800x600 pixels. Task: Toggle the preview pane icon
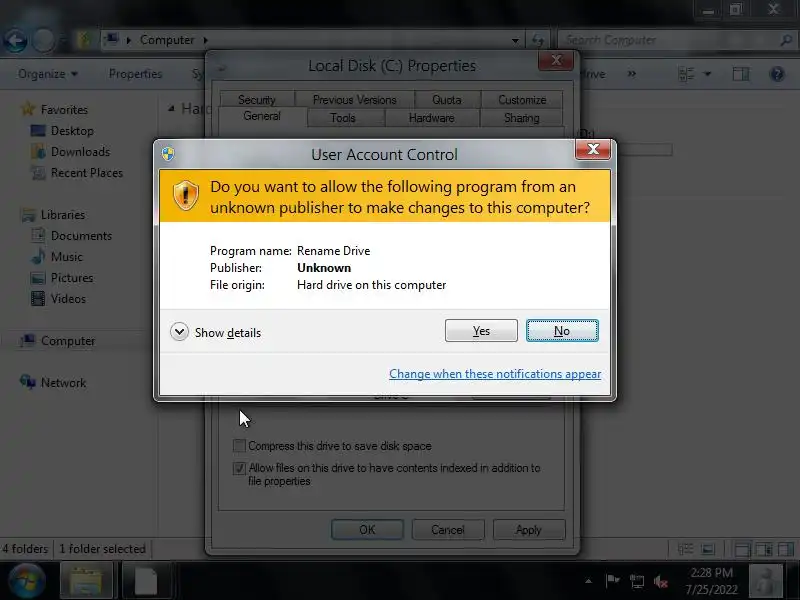pyautogui.click(x=741, y=74)
